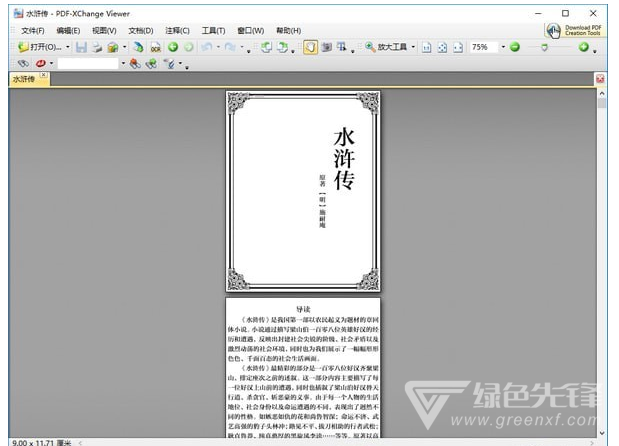Expand the Zoom In tool dropdown arrow

[413, 47]
